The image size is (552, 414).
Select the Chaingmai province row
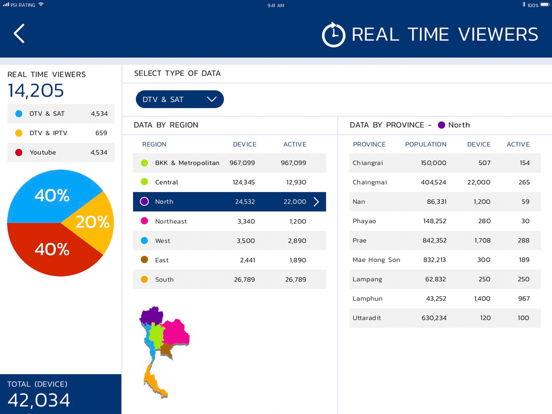(445, 182)
